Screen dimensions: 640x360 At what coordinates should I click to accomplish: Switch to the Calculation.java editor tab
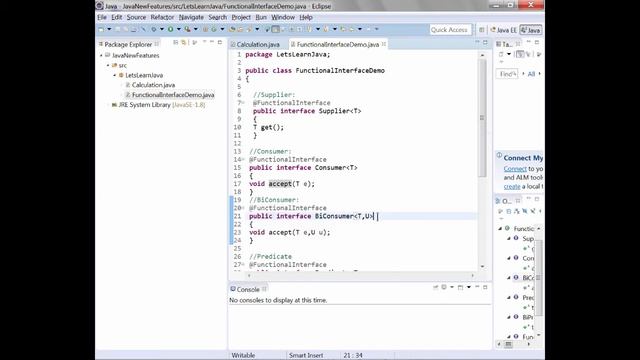pyautogui.click(x=258, y=44)
